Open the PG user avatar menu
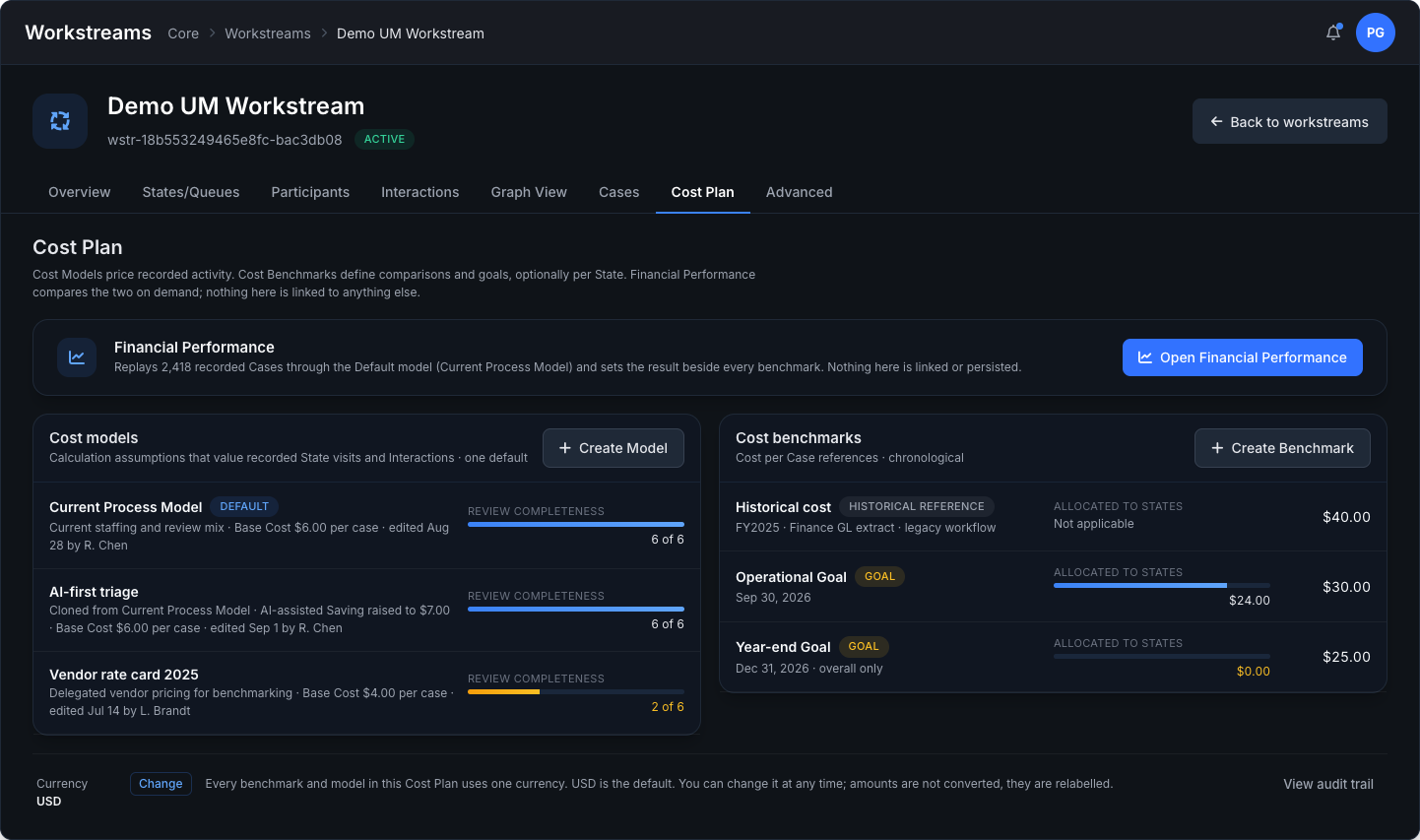This screenshot has width=1420, height=840. tap(1376, 32)
